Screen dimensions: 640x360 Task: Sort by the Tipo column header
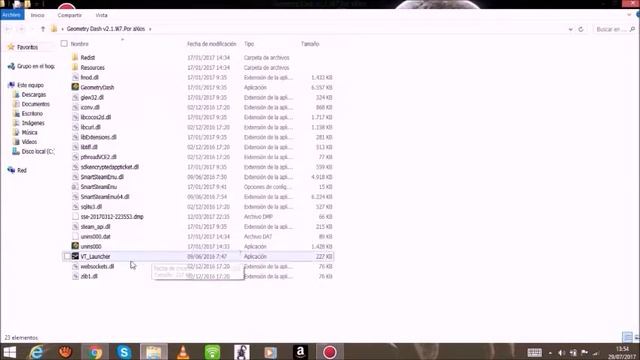coord(249,44)
